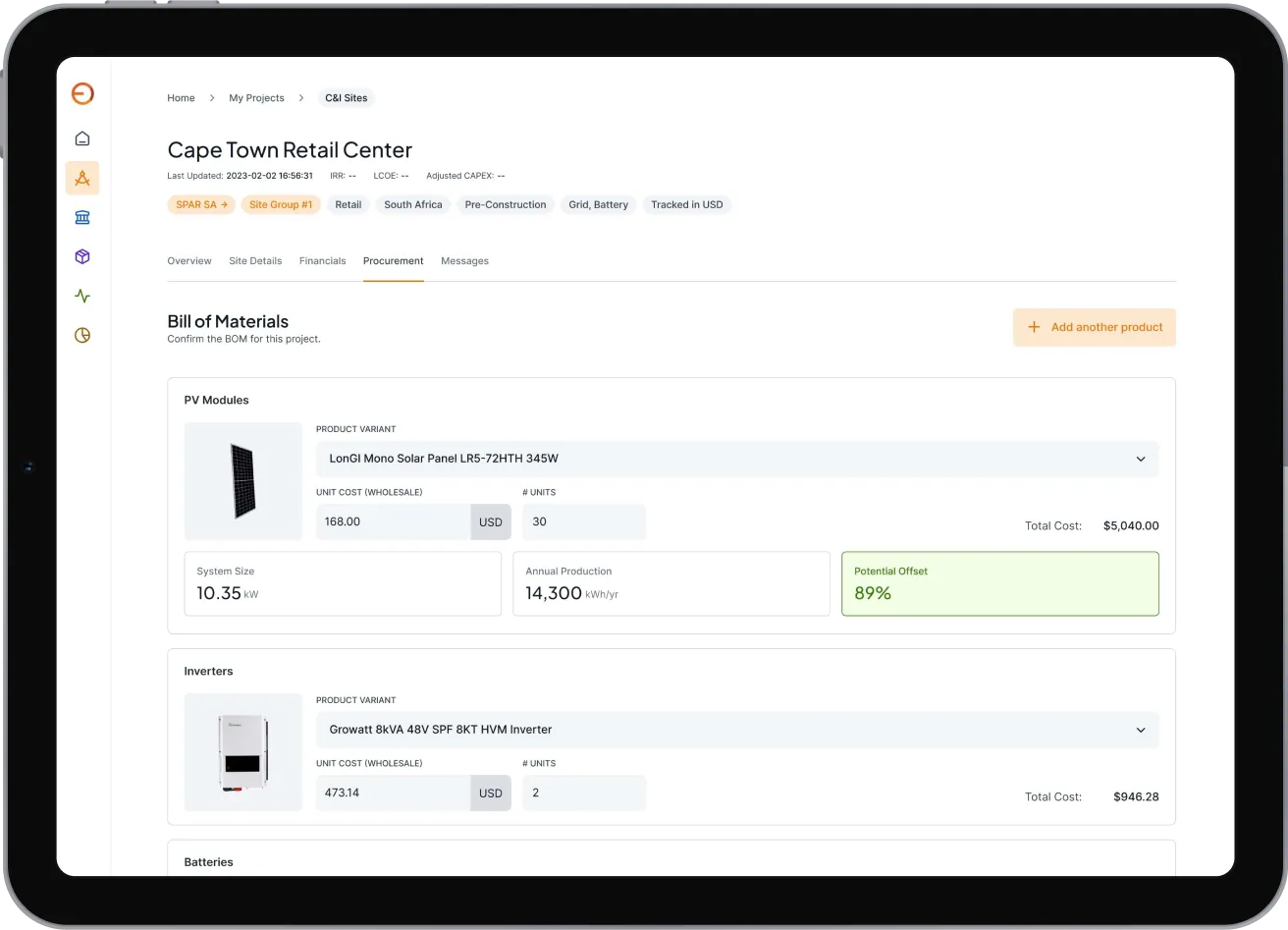Image resolution: width=1288 pixels, height=930 pixels.
Task: Edit the inverter units field showing 2
Action: 584,793
